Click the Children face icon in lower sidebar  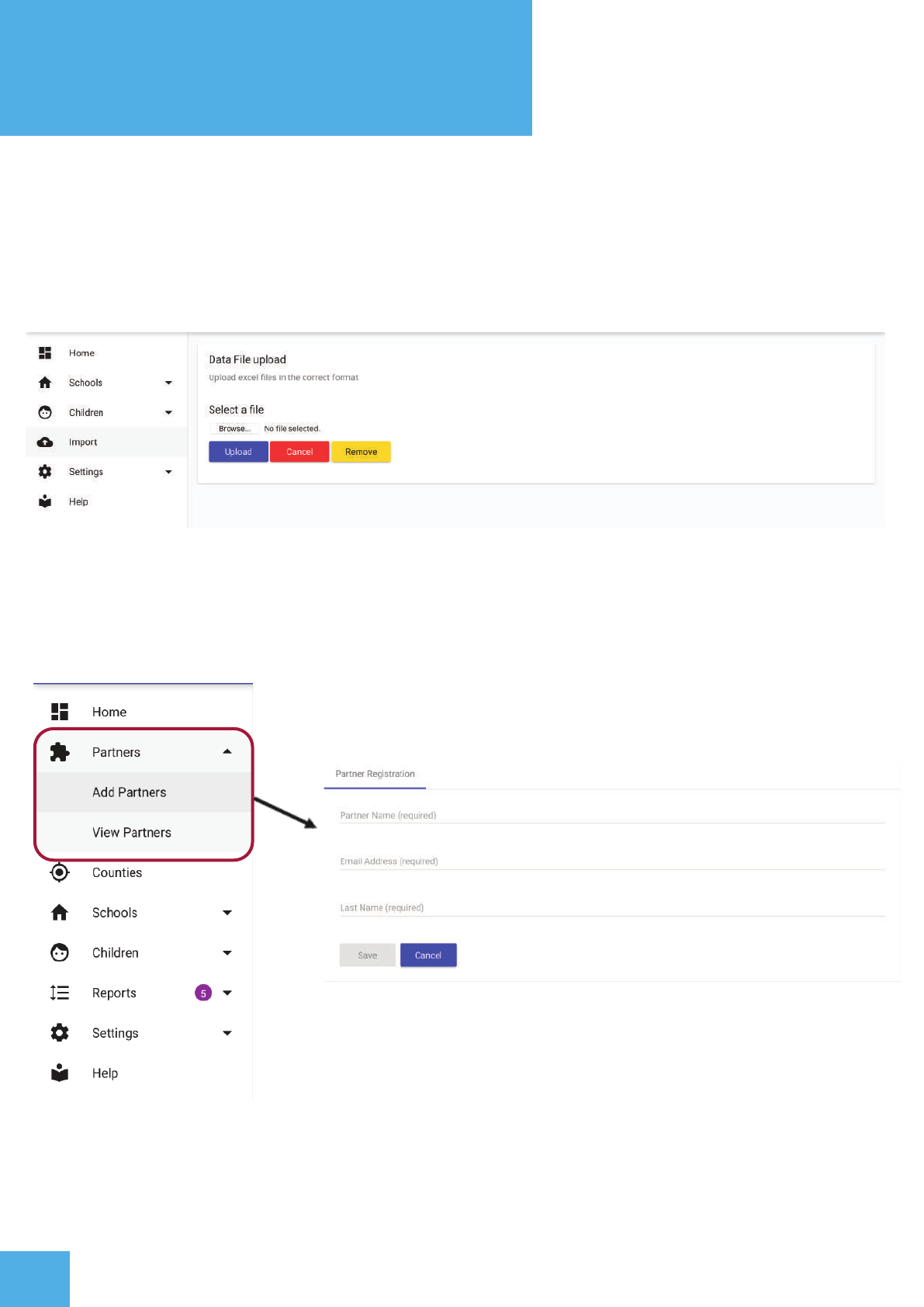[x=60, y=952]
